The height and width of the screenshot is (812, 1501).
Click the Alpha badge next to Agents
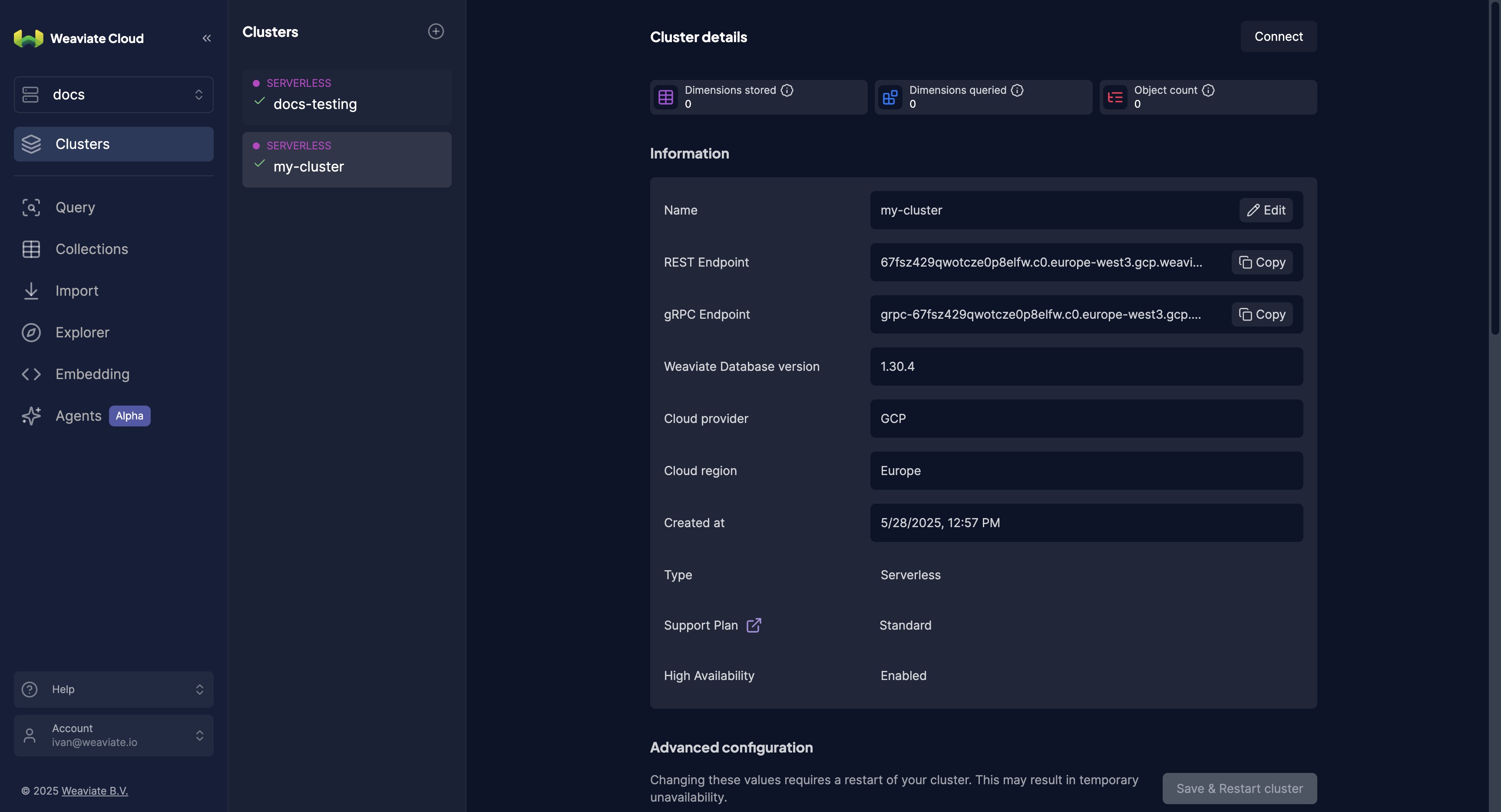pyautogui.click(x=129, y=416)
